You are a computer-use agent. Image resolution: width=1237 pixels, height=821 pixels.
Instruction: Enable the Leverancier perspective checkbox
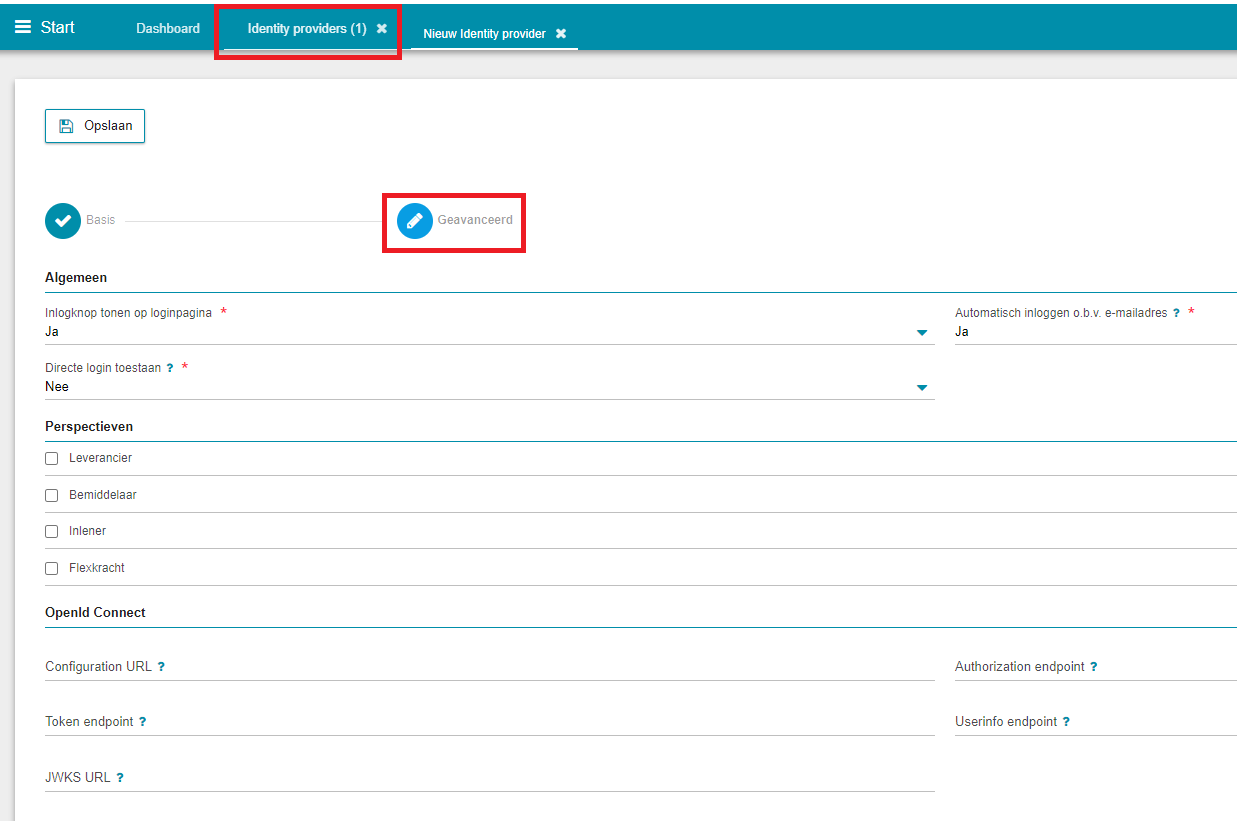click(52, 459)
